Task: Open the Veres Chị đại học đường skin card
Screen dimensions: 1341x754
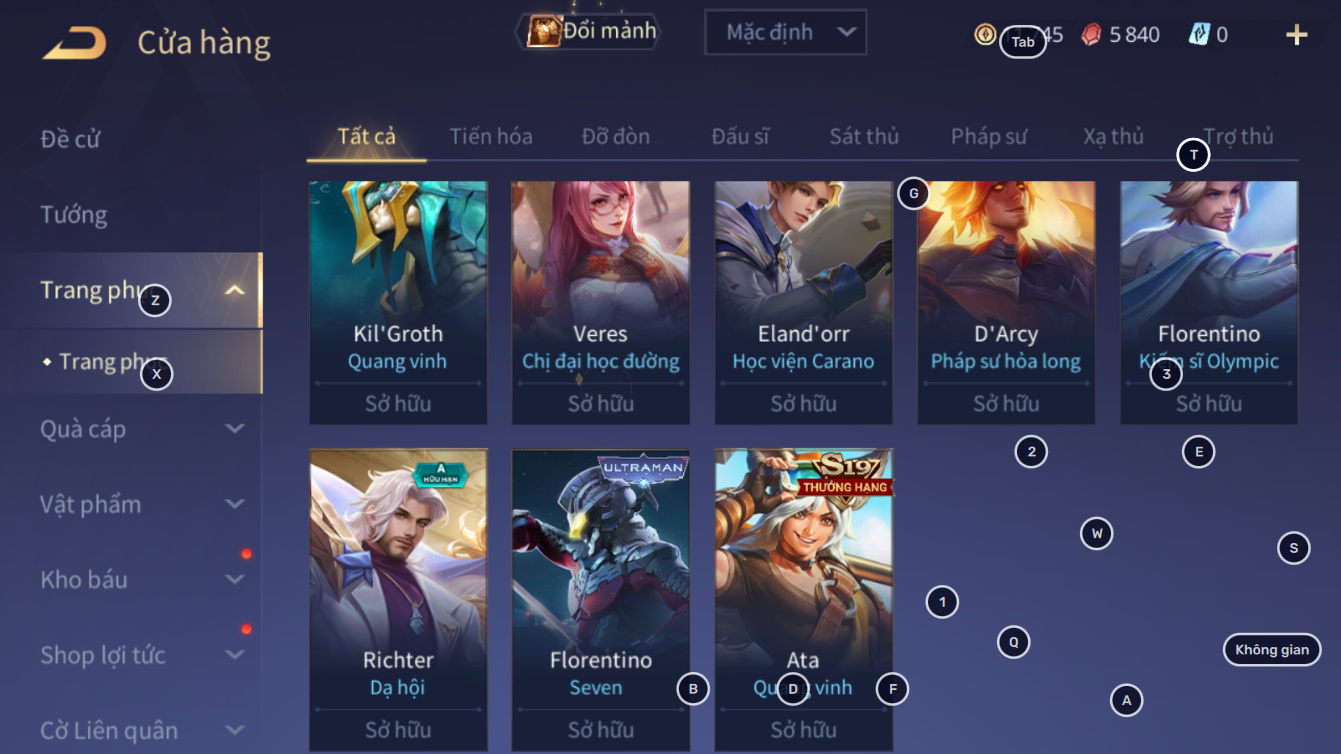Action: tap(601, 302)
